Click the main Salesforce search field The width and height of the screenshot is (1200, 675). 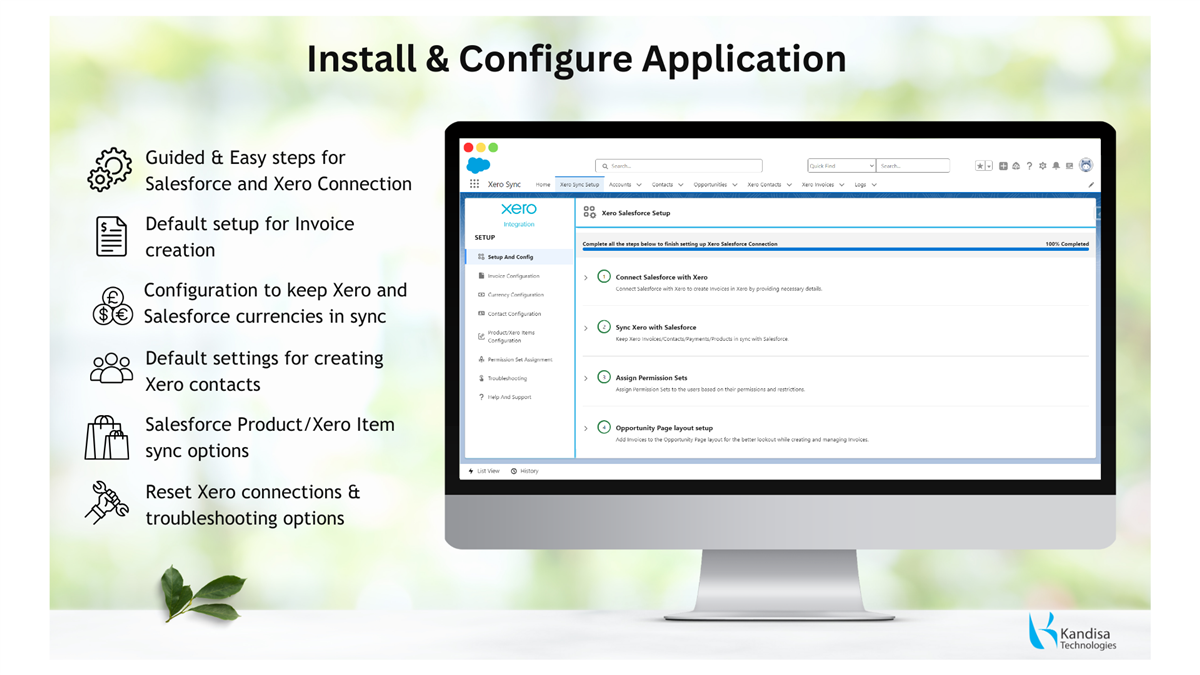(680, 166)
